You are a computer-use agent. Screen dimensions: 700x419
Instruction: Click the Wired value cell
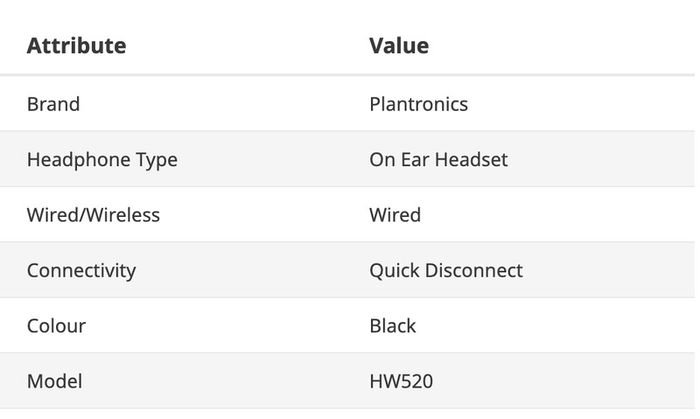[x=395, y=215]
